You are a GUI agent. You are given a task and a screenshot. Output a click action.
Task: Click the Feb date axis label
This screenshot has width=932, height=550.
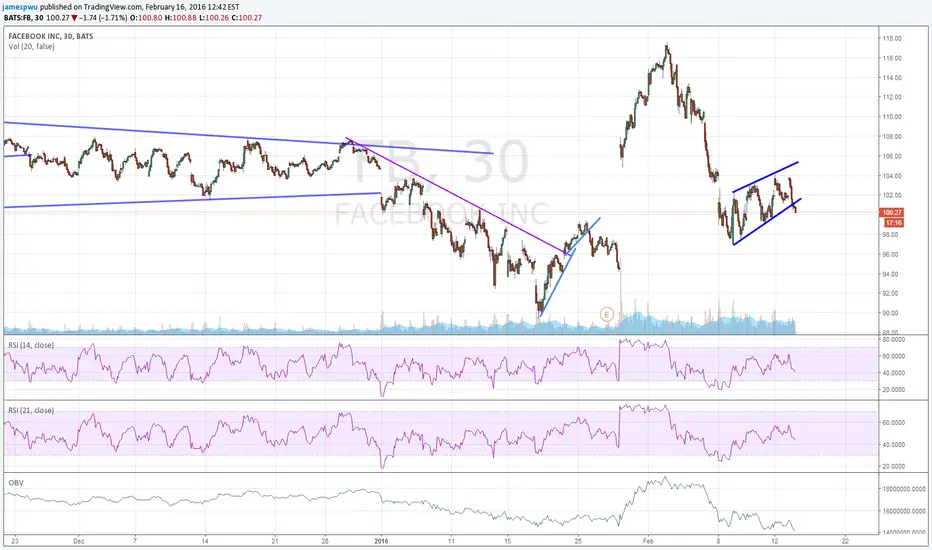(x=648, y=541)
